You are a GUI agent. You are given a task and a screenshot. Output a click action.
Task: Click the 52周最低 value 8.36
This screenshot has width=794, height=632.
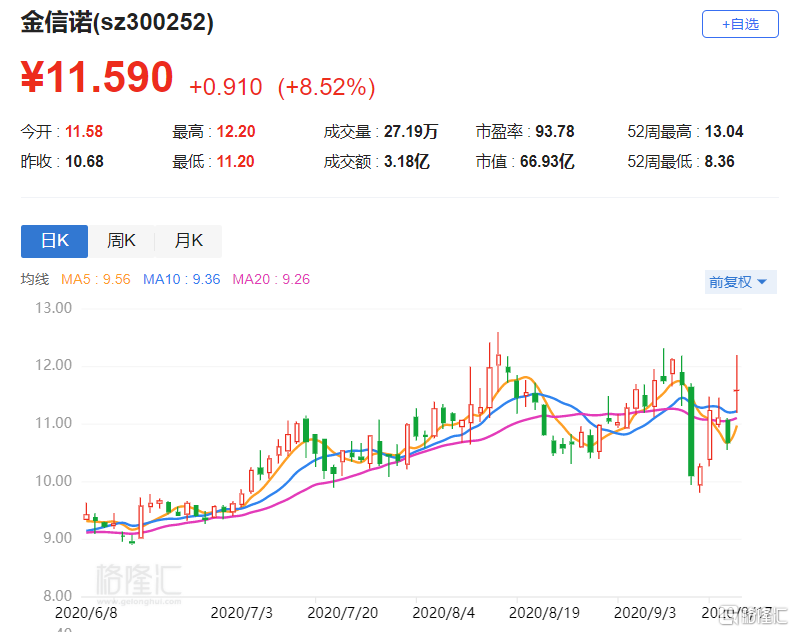click(720, 162)
